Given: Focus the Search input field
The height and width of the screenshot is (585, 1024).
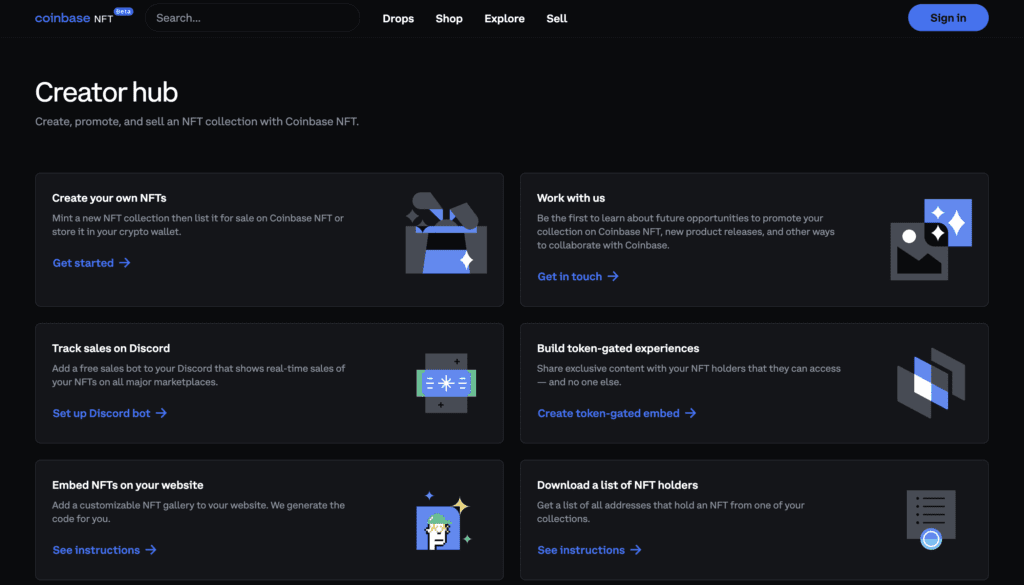Looking at the screenshot, I should coord(252,18).
